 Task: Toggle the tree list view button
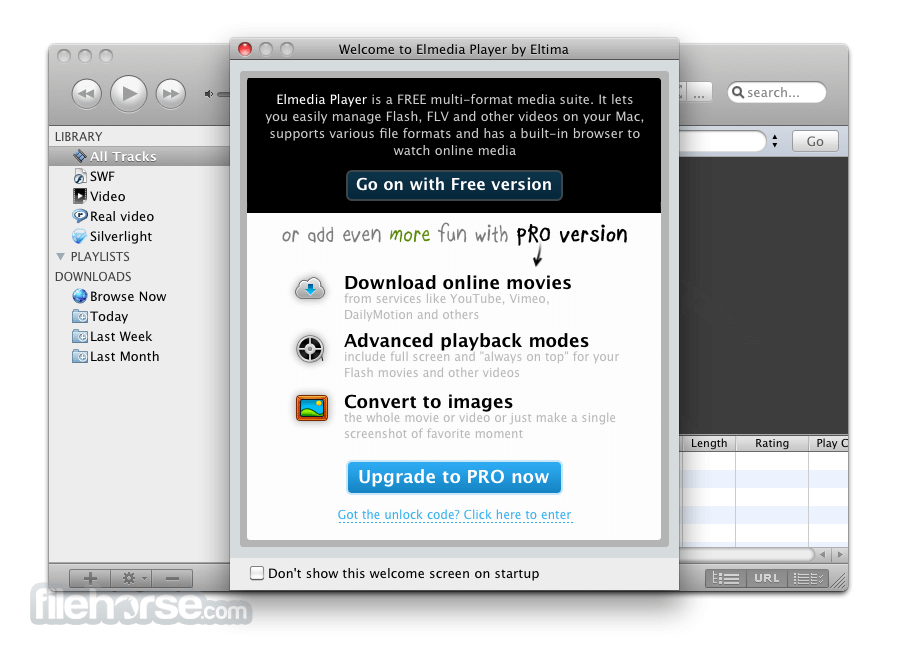pyautogui.click(x=725, y=578)
